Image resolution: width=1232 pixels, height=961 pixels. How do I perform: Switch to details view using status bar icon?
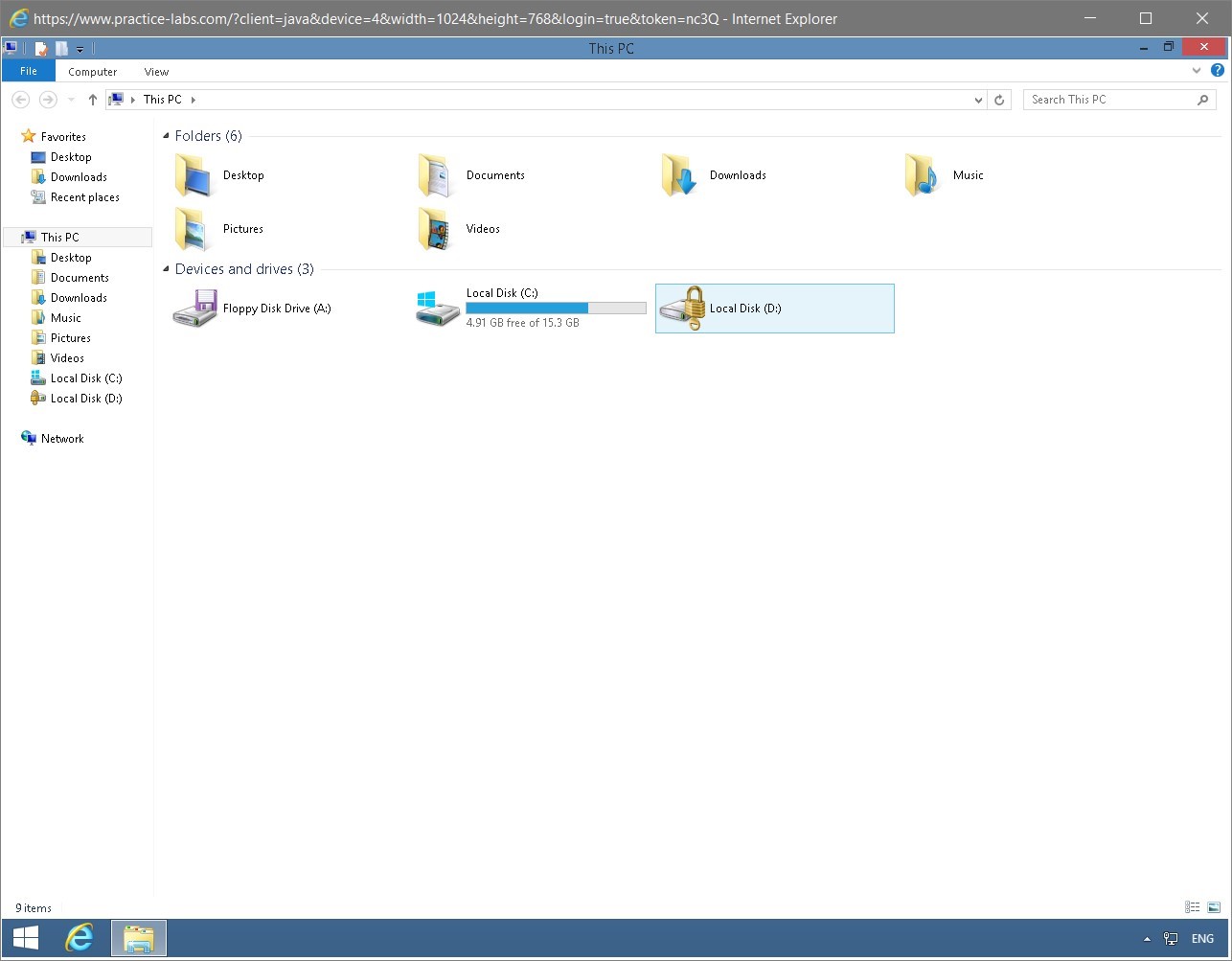1192,906
